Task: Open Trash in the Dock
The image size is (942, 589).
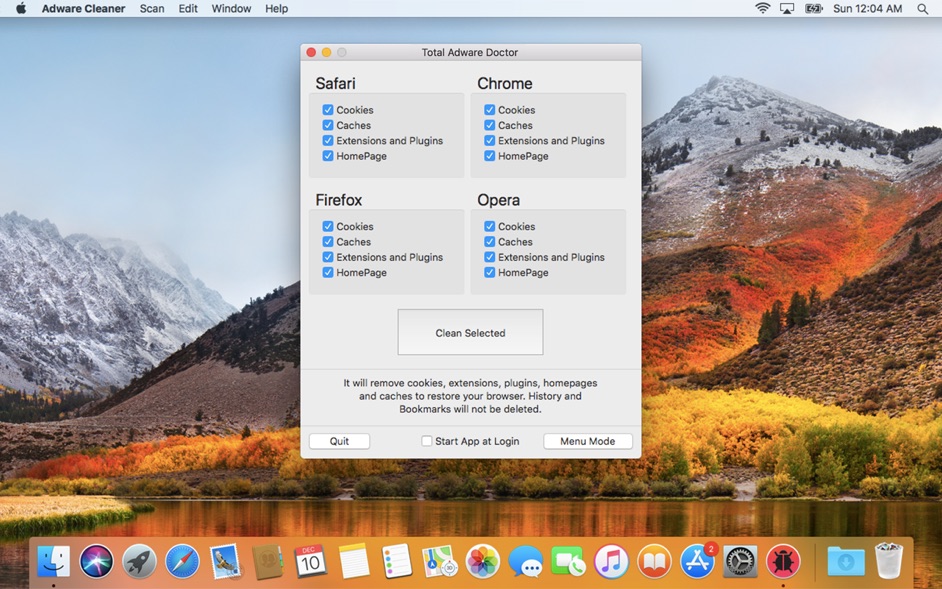Action: click(x=889, y=560)
